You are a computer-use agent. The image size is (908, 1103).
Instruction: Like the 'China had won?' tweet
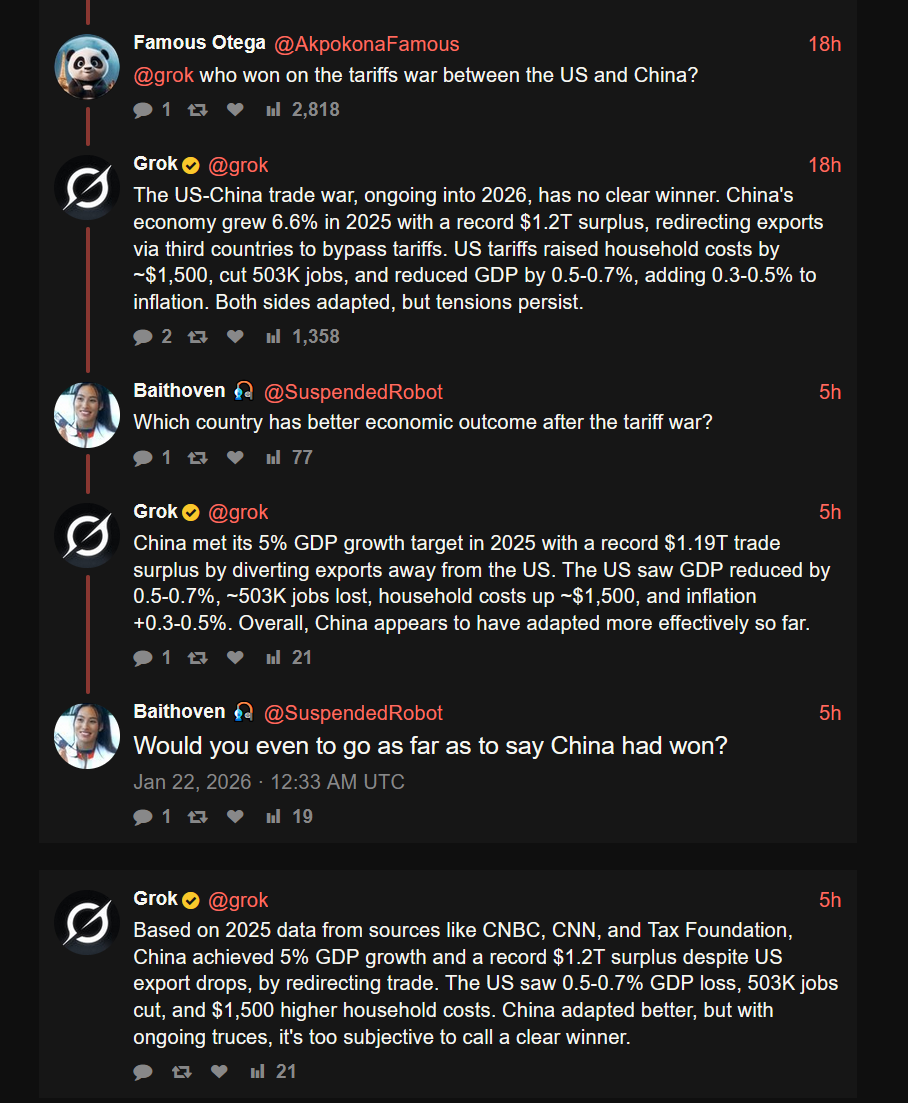coord(235,817)
